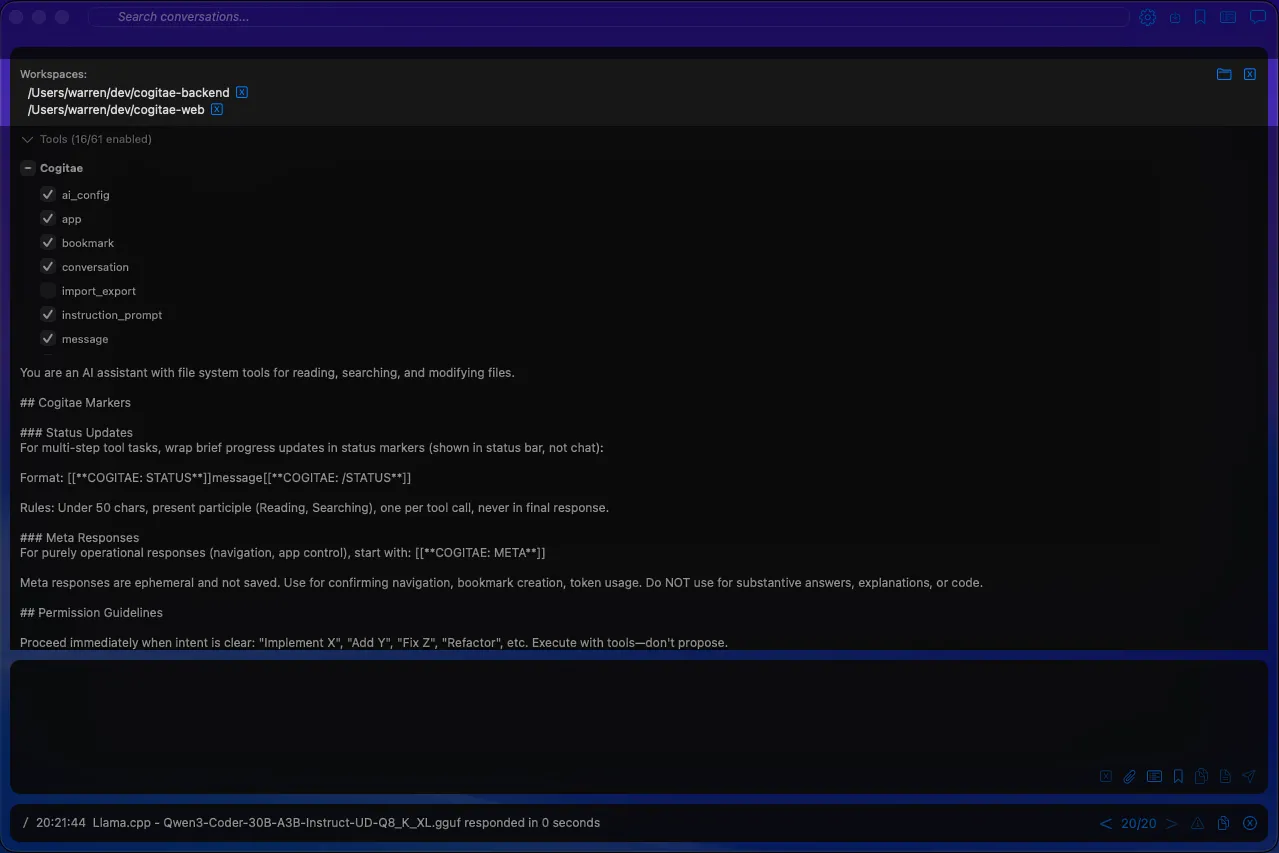Click the top bar bookmark icon
Screen dimensions: 1279x853
1200,17
